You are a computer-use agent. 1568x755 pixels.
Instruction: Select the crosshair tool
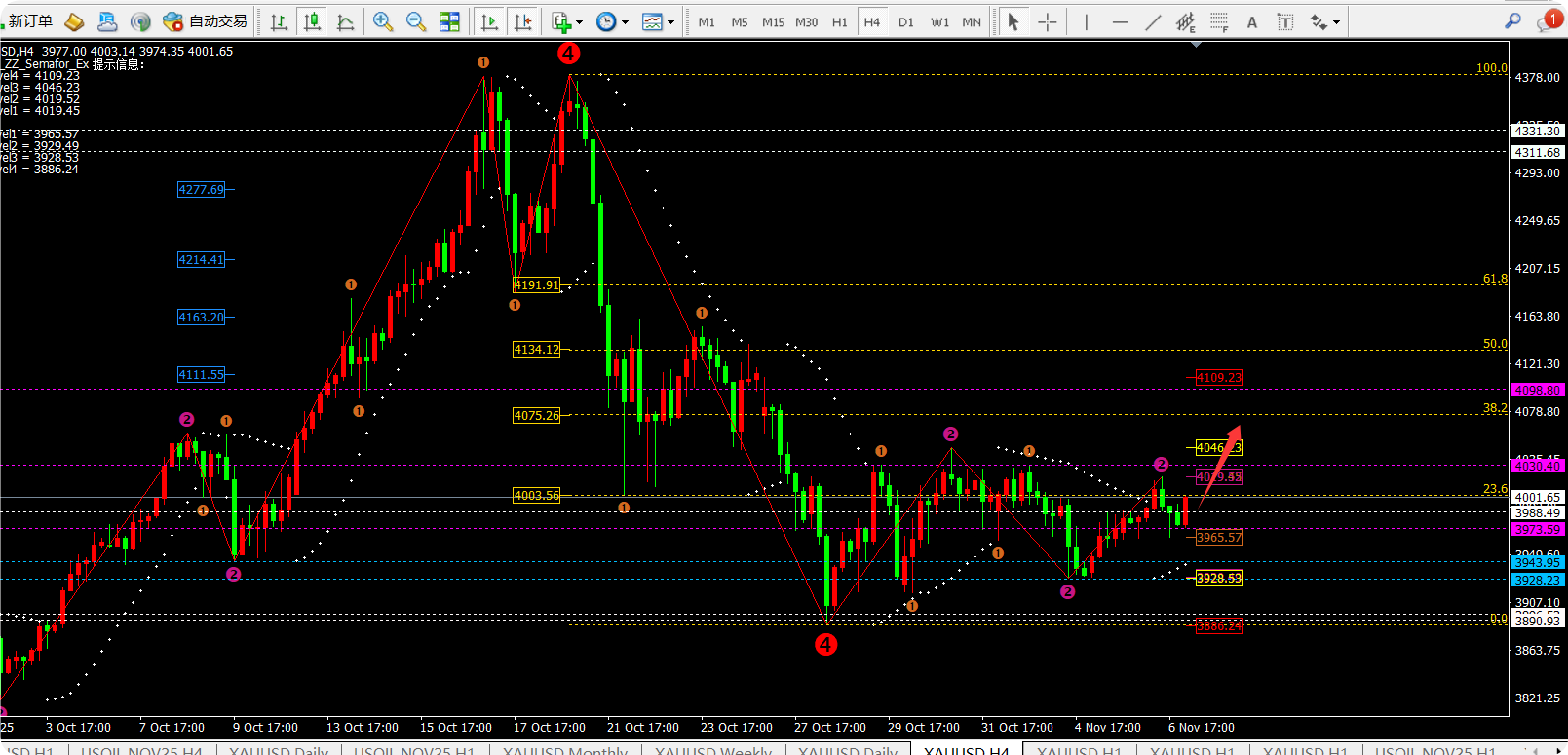coord(1048,21)
